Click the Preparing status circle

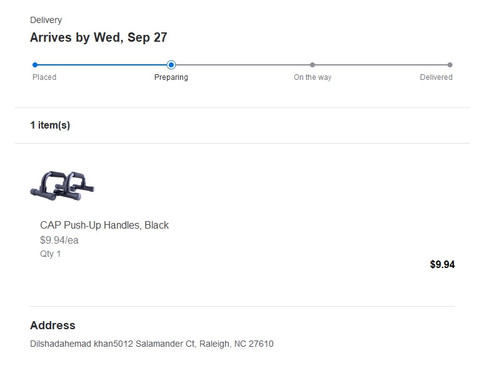tap(171, 65)
